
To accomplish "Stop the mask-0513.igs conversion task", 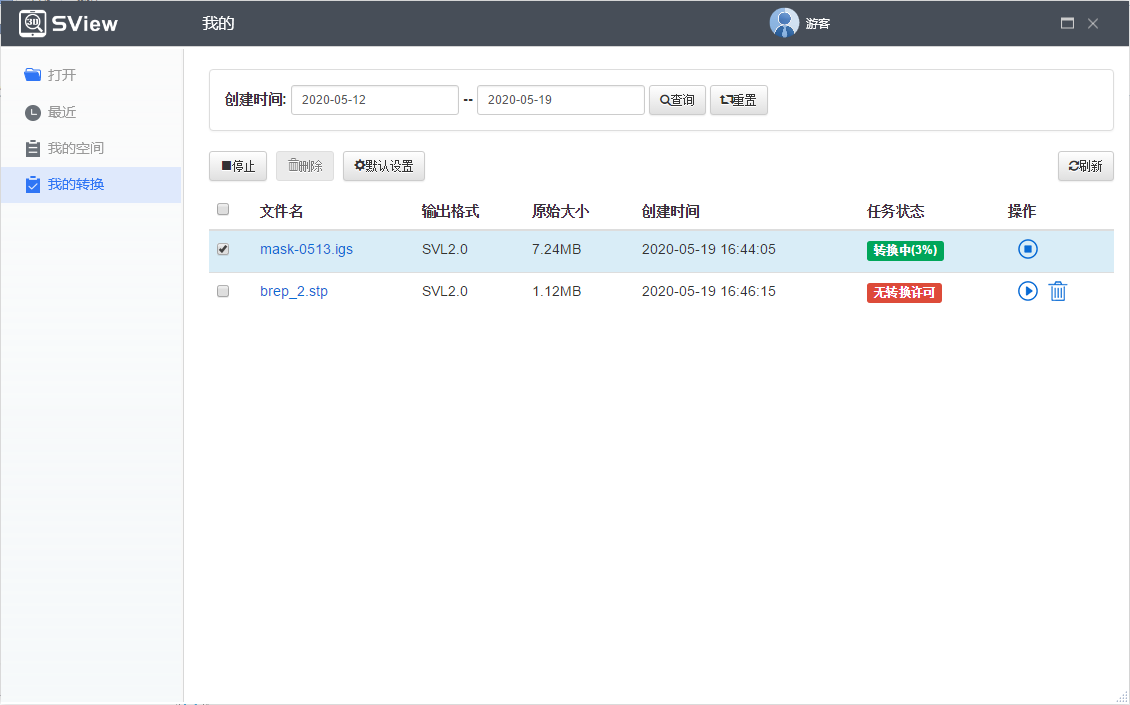I will click(x=1028, y=249).
